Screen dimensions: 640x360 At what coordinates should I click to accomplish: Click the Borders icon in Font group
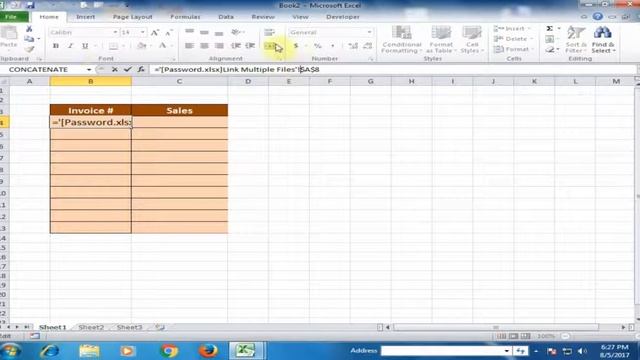coord(113,46)
